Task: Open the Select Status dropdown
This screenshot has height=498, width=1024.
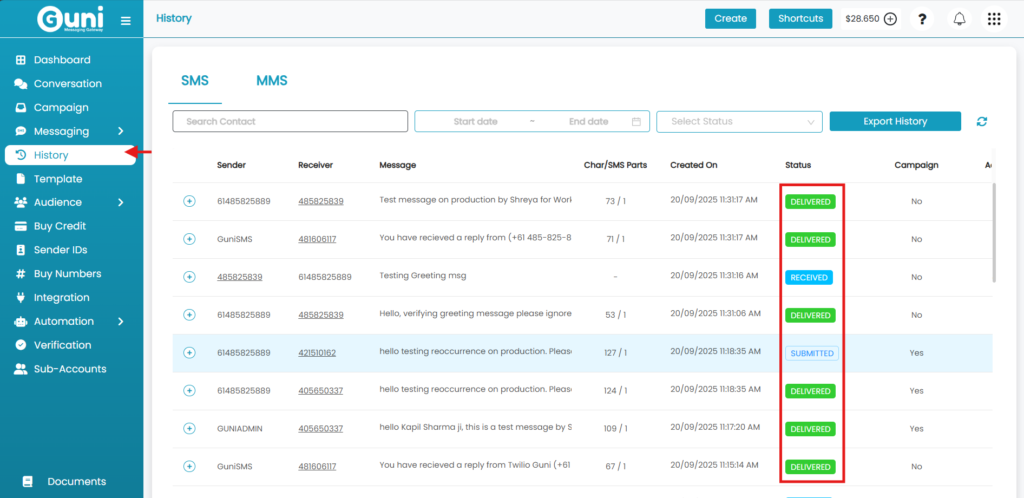Action: [x=739, y=122]
